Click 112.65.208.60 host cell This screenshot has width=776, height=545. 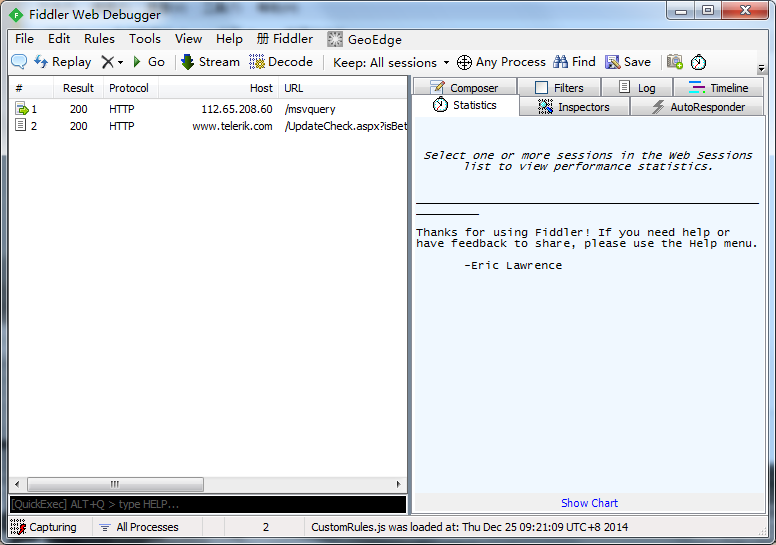coord(237,109)
